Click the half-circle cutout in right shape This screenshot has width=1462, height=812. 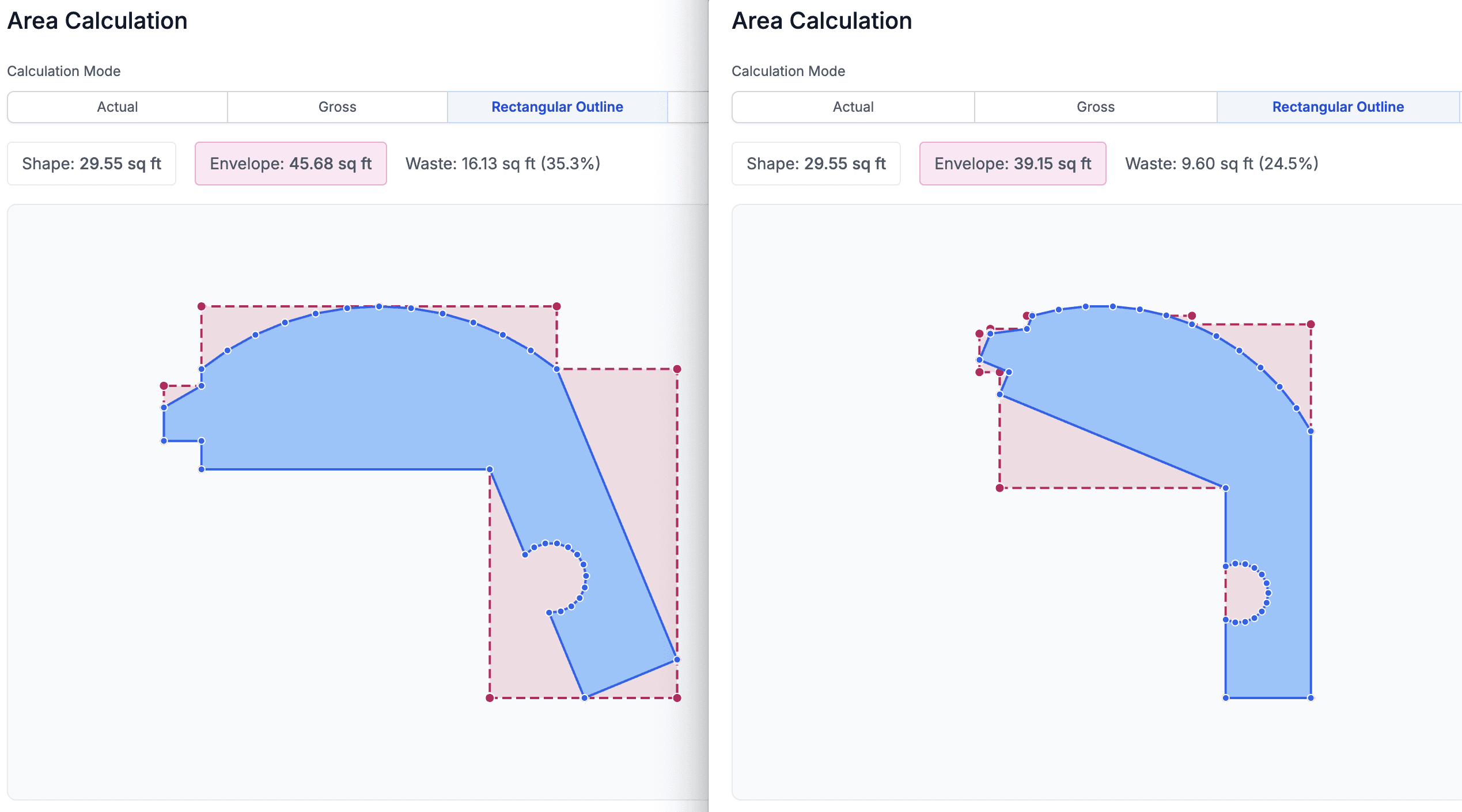[x=1244, y=593]
